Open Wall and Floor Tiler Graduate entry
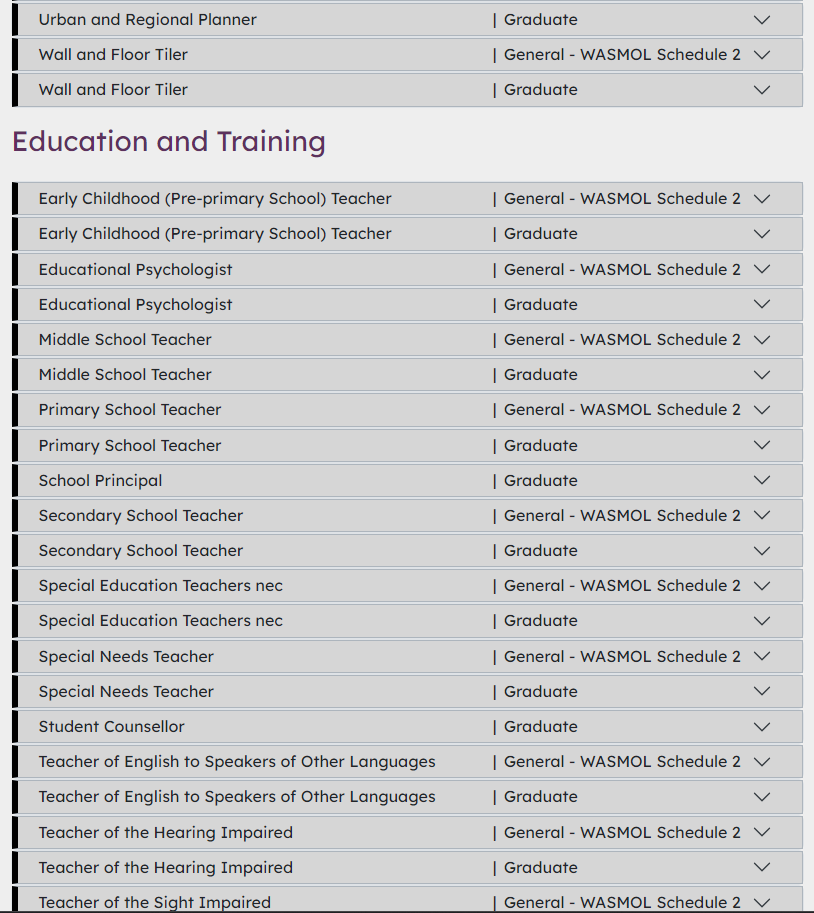The width and height of the screenshot is (814, 913). tap(762, 90)
